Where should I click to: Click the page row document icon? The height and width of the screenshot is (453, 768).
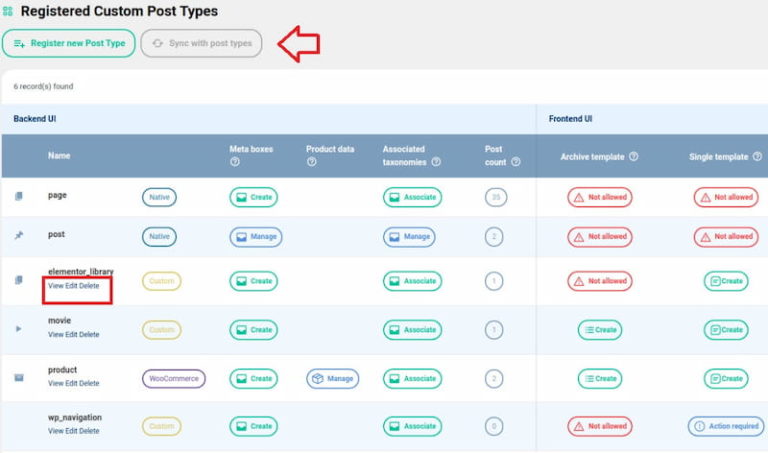tap(19, 196)
